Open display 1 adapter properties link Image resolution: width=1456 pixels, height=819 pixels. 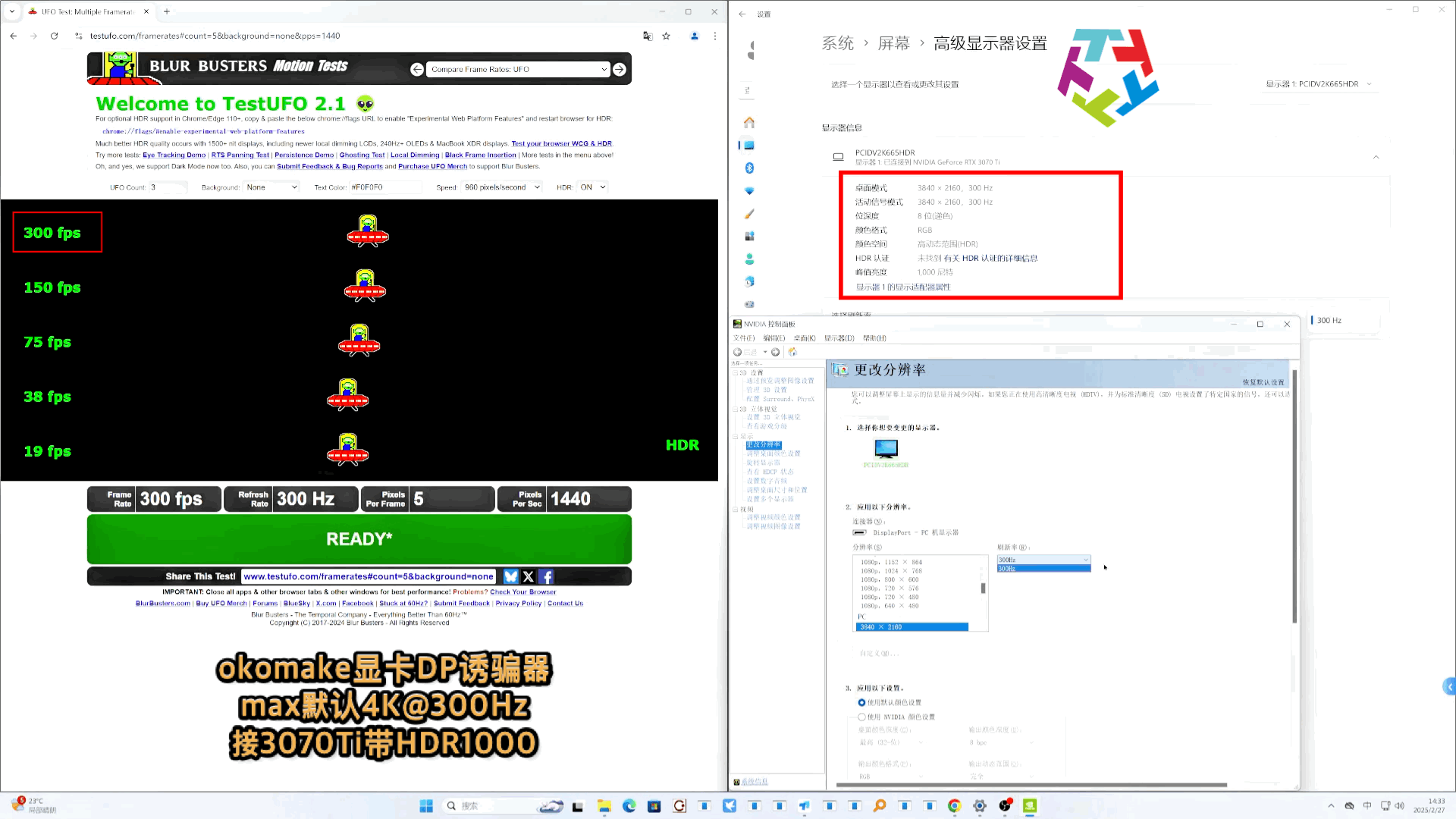[903, 287]
